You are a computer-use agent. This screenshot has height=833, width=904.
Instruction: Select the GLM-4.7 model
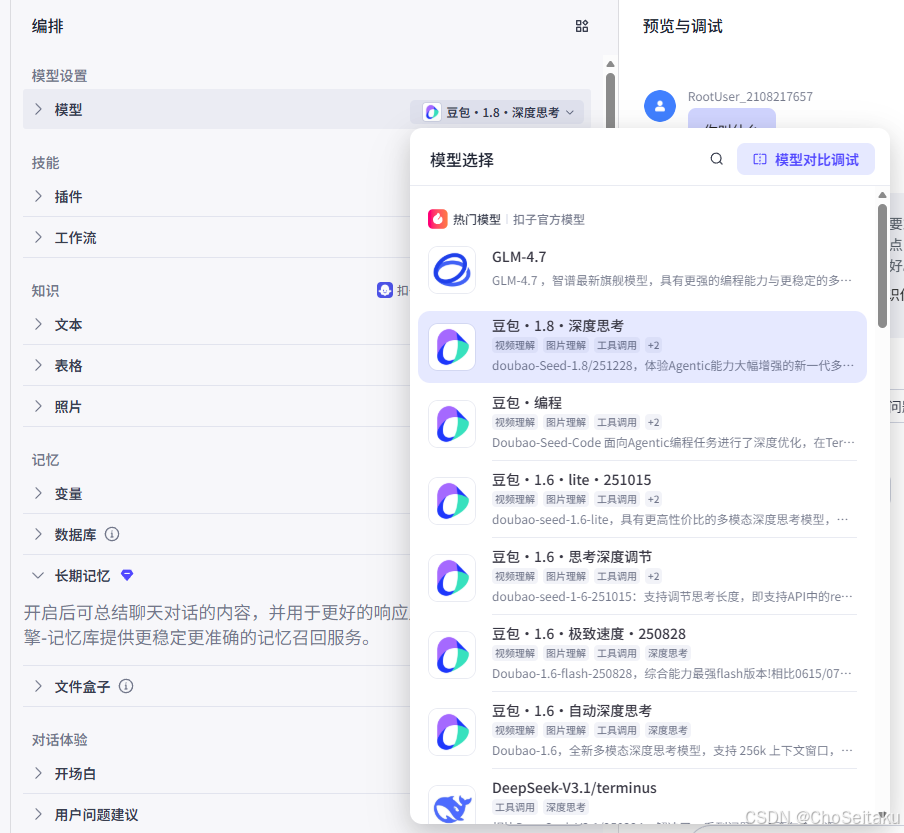pyautogui.click(x=642, y=270)
